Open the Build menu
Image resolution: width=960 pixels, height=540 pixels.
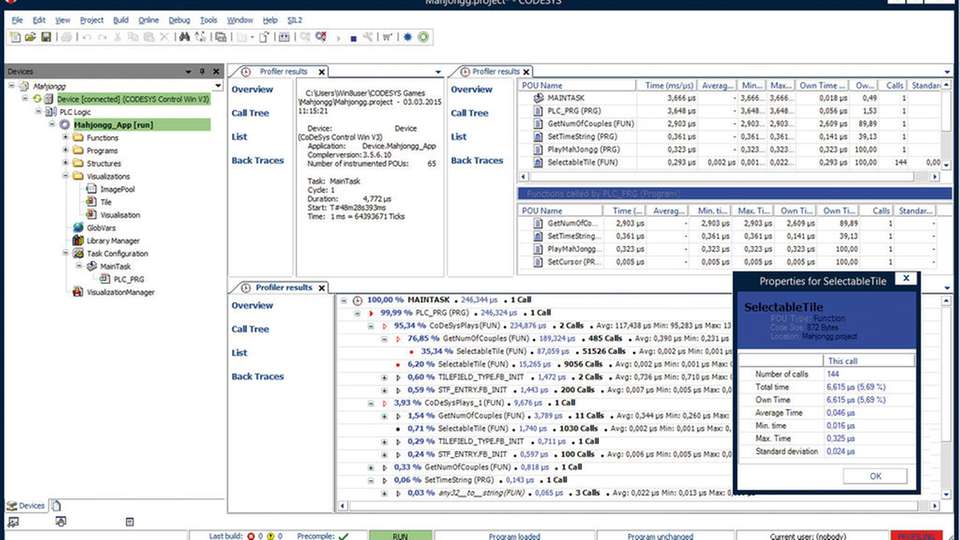[121, 20]
